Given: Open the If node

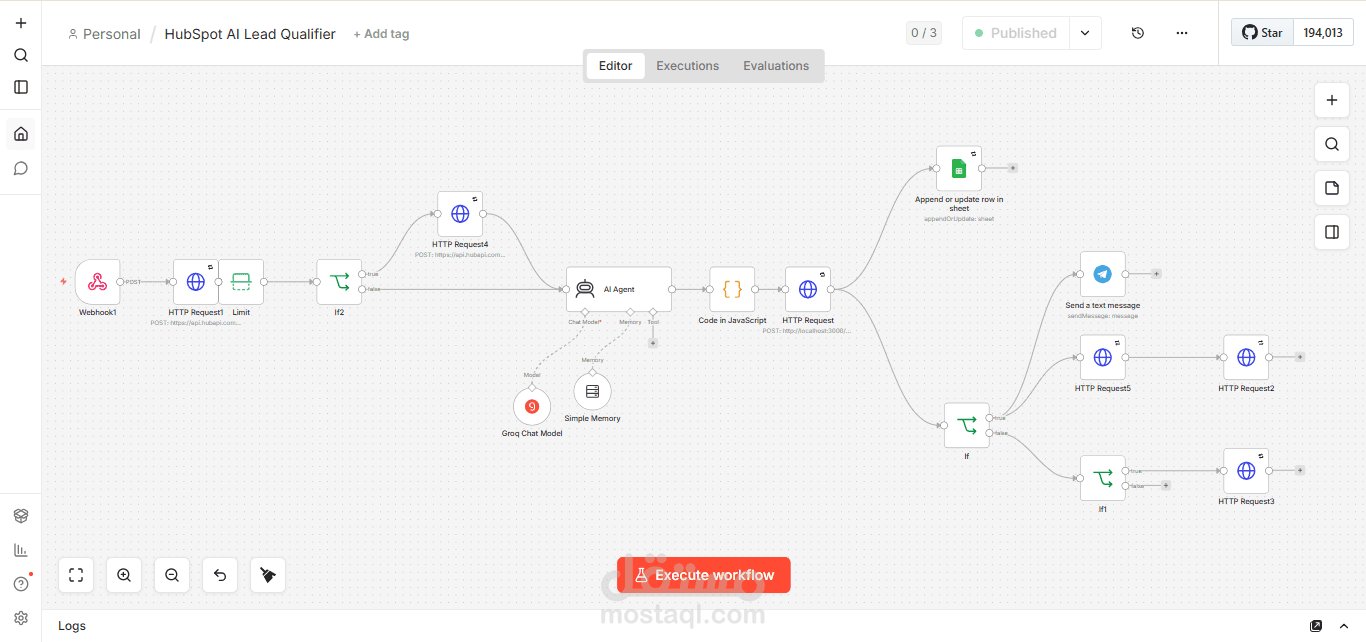Looking at the screenshot, I should (x=967, y=425).
